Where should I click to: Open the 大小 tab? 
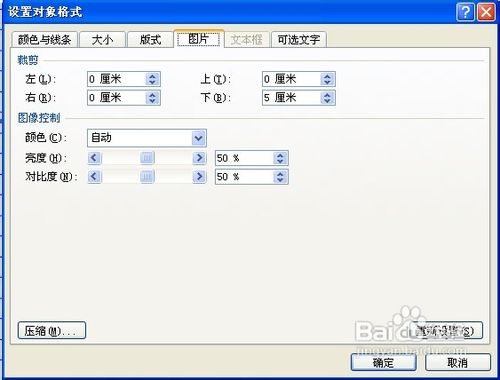tap(103, 40)
